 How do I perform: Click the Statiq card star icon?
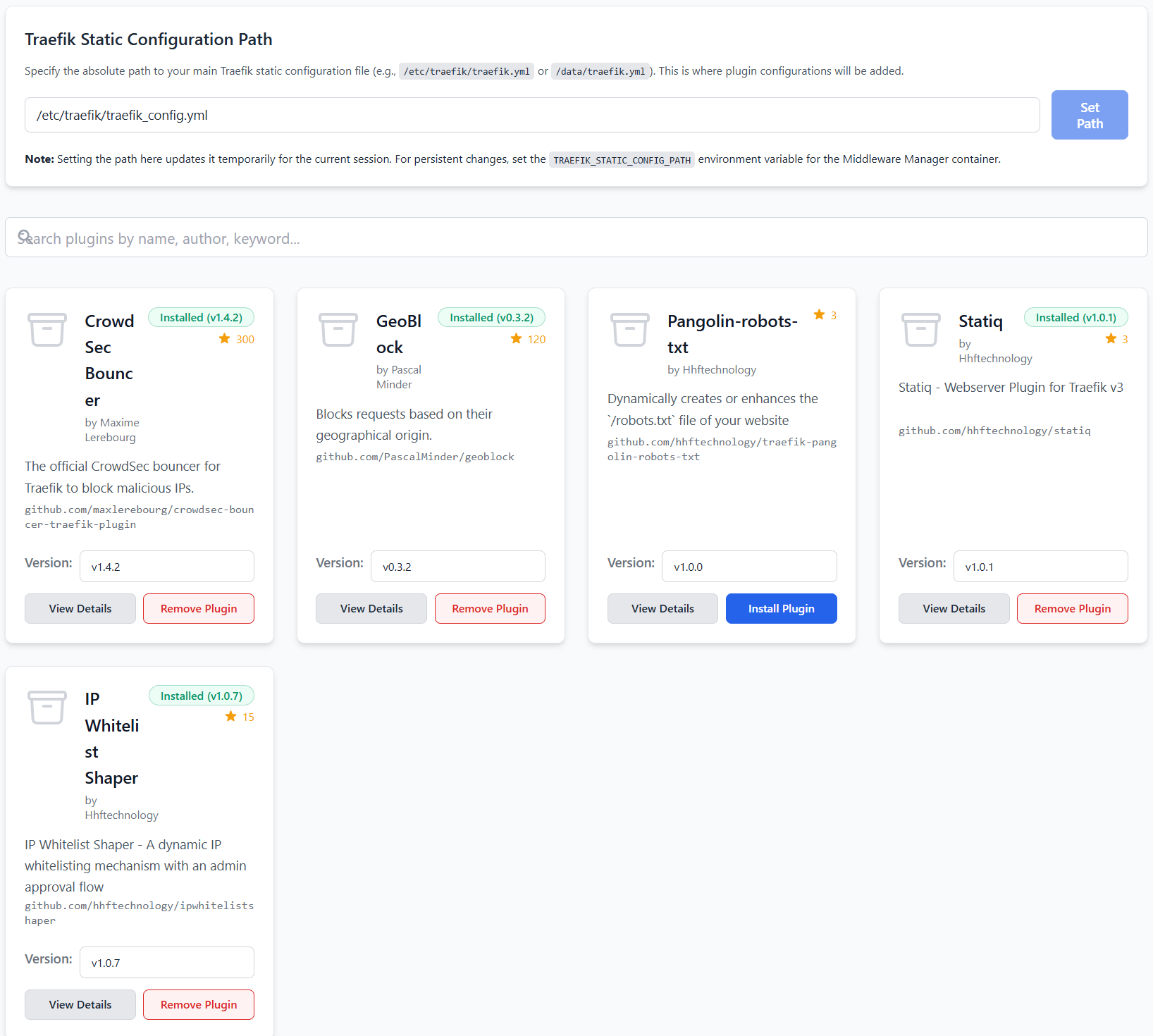(x=1111, y=339)
